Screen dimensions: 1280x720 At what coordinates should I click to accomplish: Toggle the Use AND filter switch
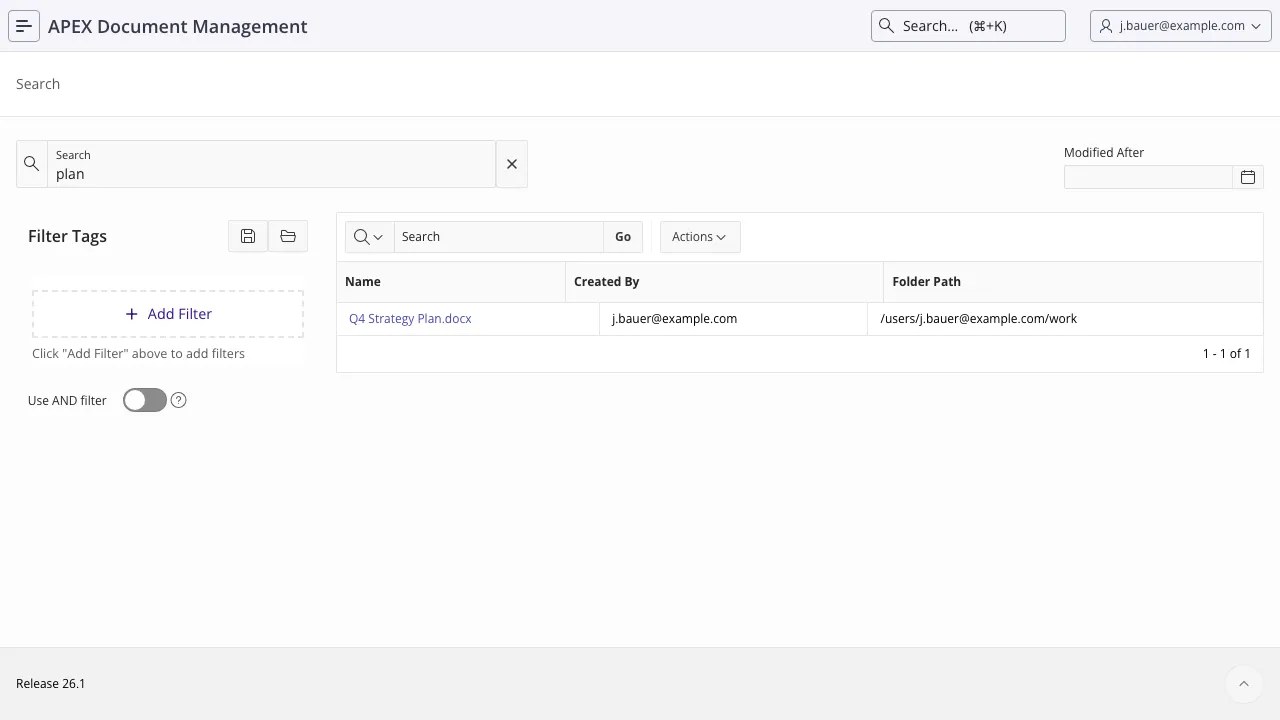(145, 400)
